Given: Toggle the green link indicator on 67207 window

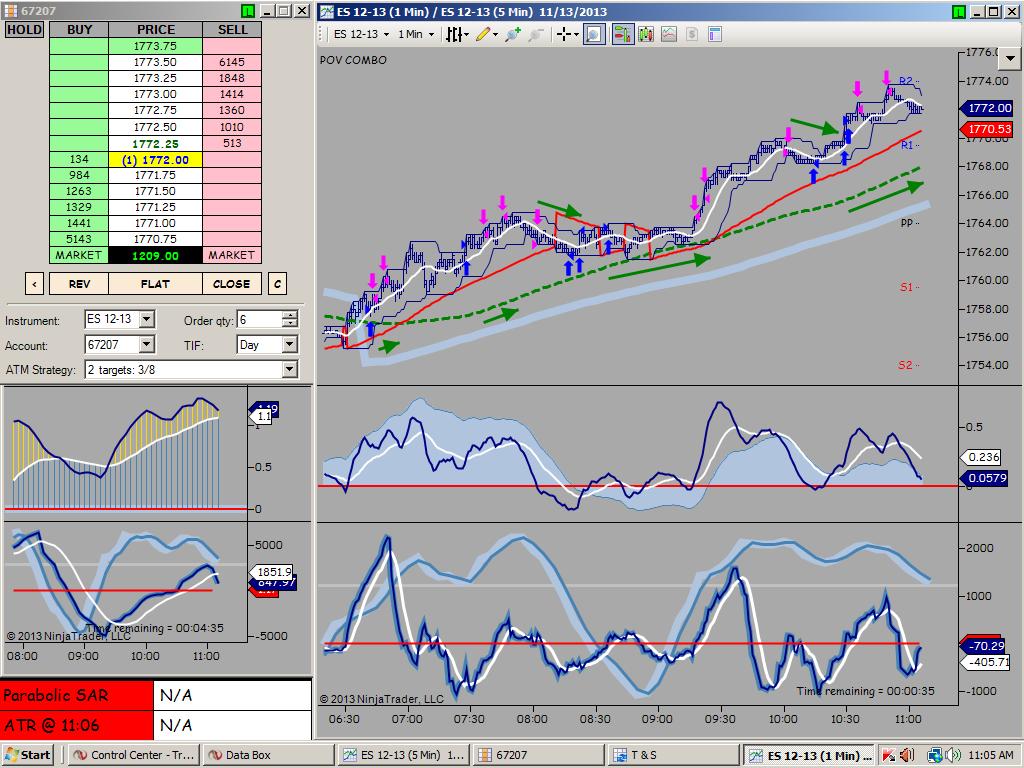Looking at the screenshot, I should coord(247,11).
